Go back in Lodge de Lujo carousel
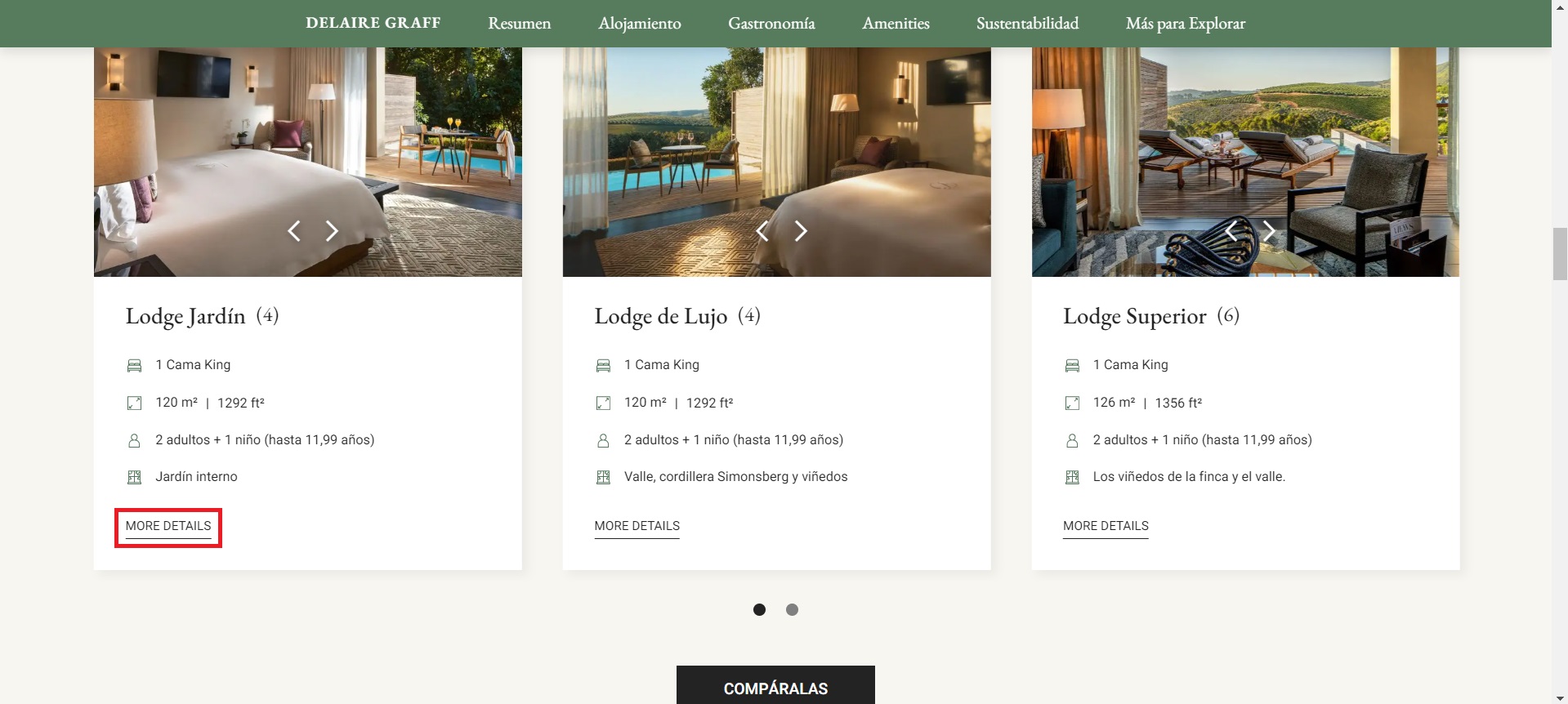This screenshot has height=704, width=1568. coord(762,231)
